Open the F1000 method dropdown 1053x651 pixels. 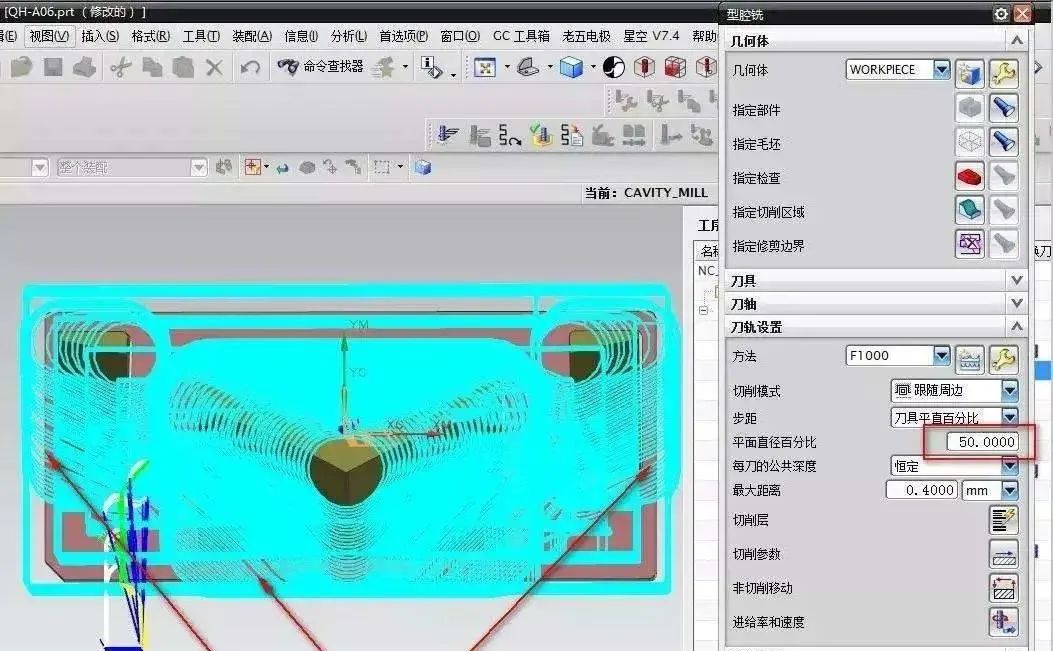pos(941,356)
